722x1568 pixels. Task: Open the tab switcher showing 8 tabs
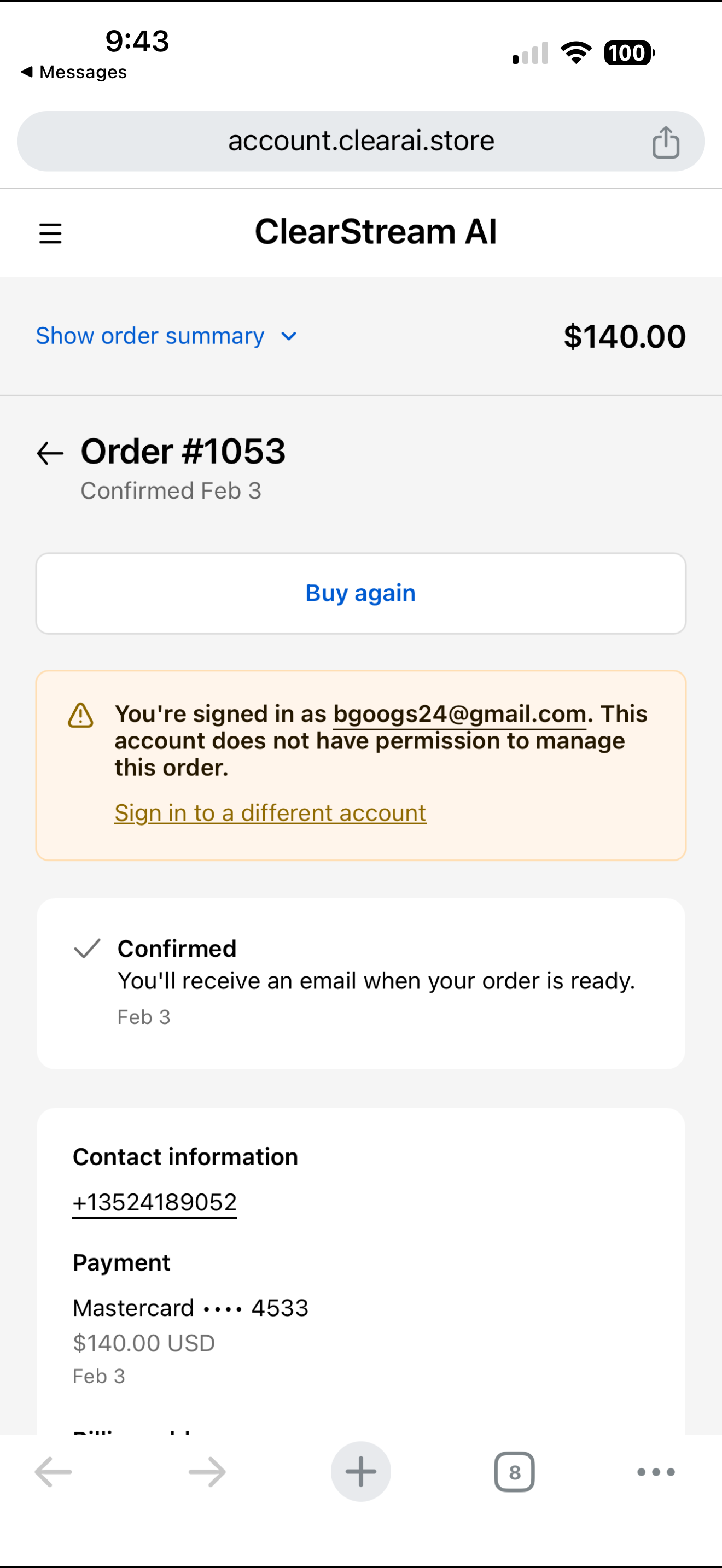[514, 1472]
